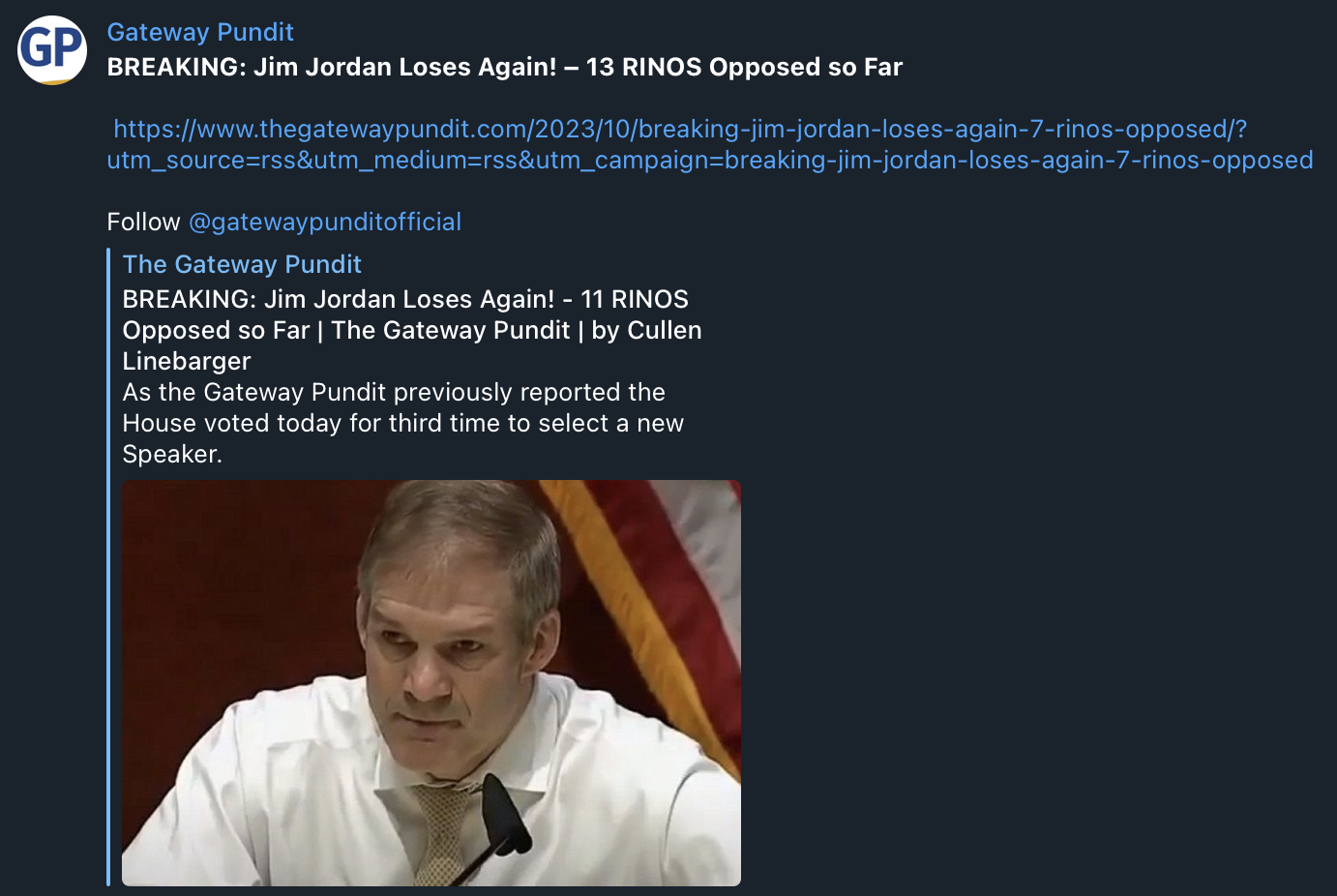Click "Opposed so Far" in the preview title

click(x=216, y=330)
